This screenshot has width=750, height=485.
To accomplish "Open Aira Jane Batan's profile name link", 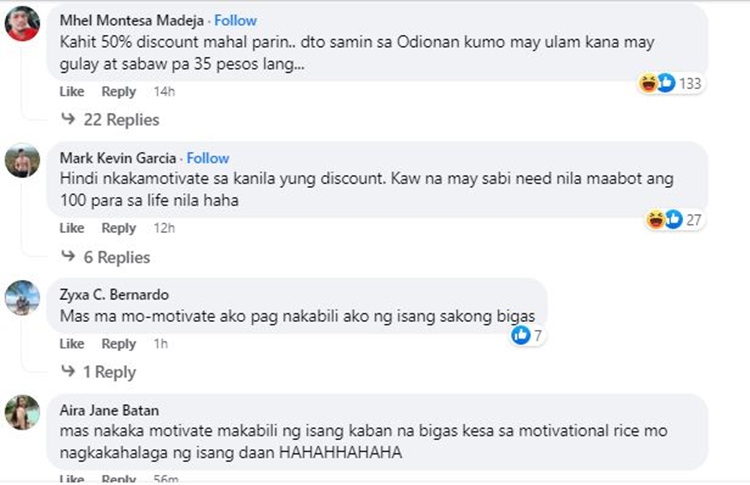I will [111, 409].
